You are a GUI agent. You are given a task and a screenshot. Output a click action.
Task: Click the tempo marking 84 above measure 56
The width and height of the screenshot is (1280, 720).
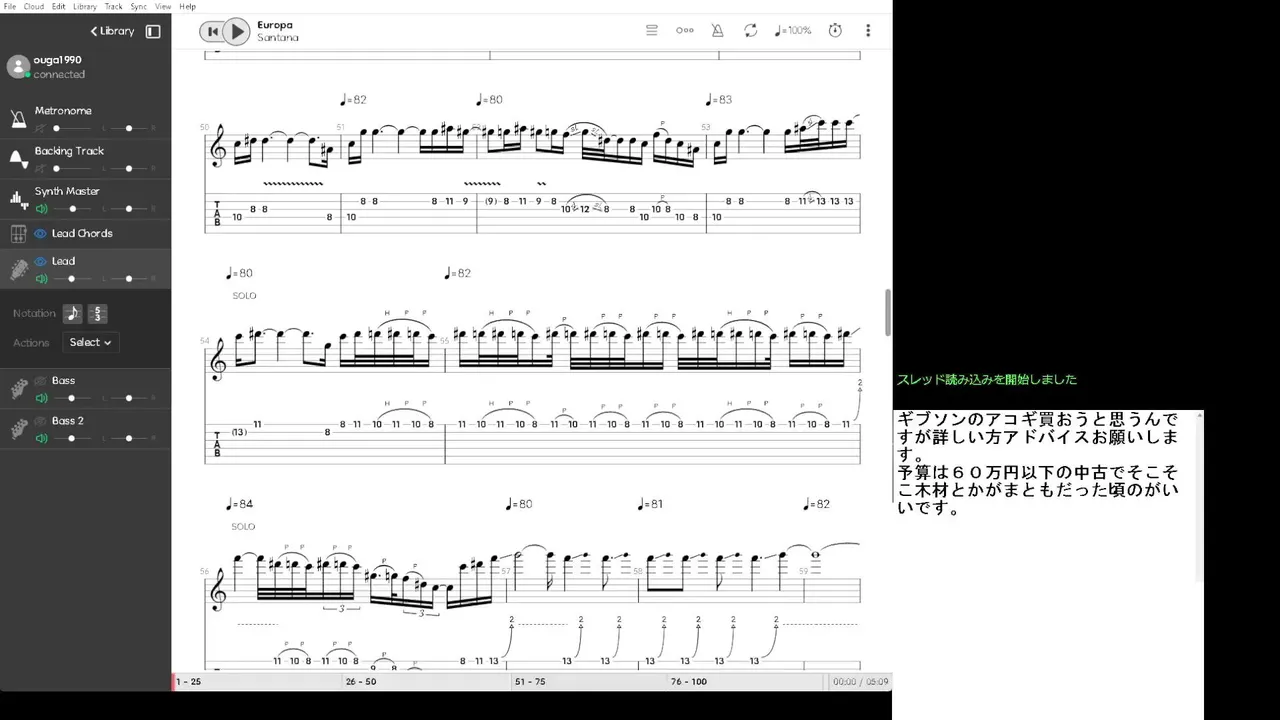coord(240,504)
